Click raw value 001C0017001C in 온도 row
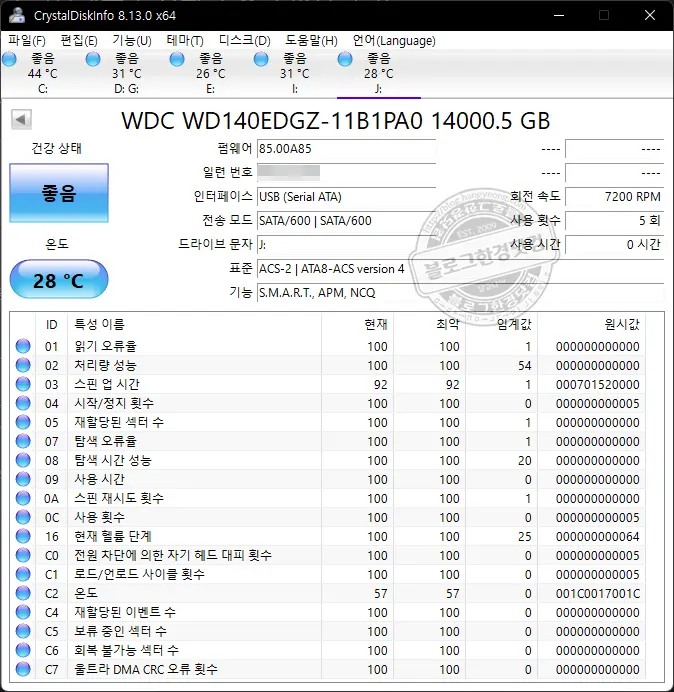The width and height of the screenshot is (674, 692). point(598,593)
